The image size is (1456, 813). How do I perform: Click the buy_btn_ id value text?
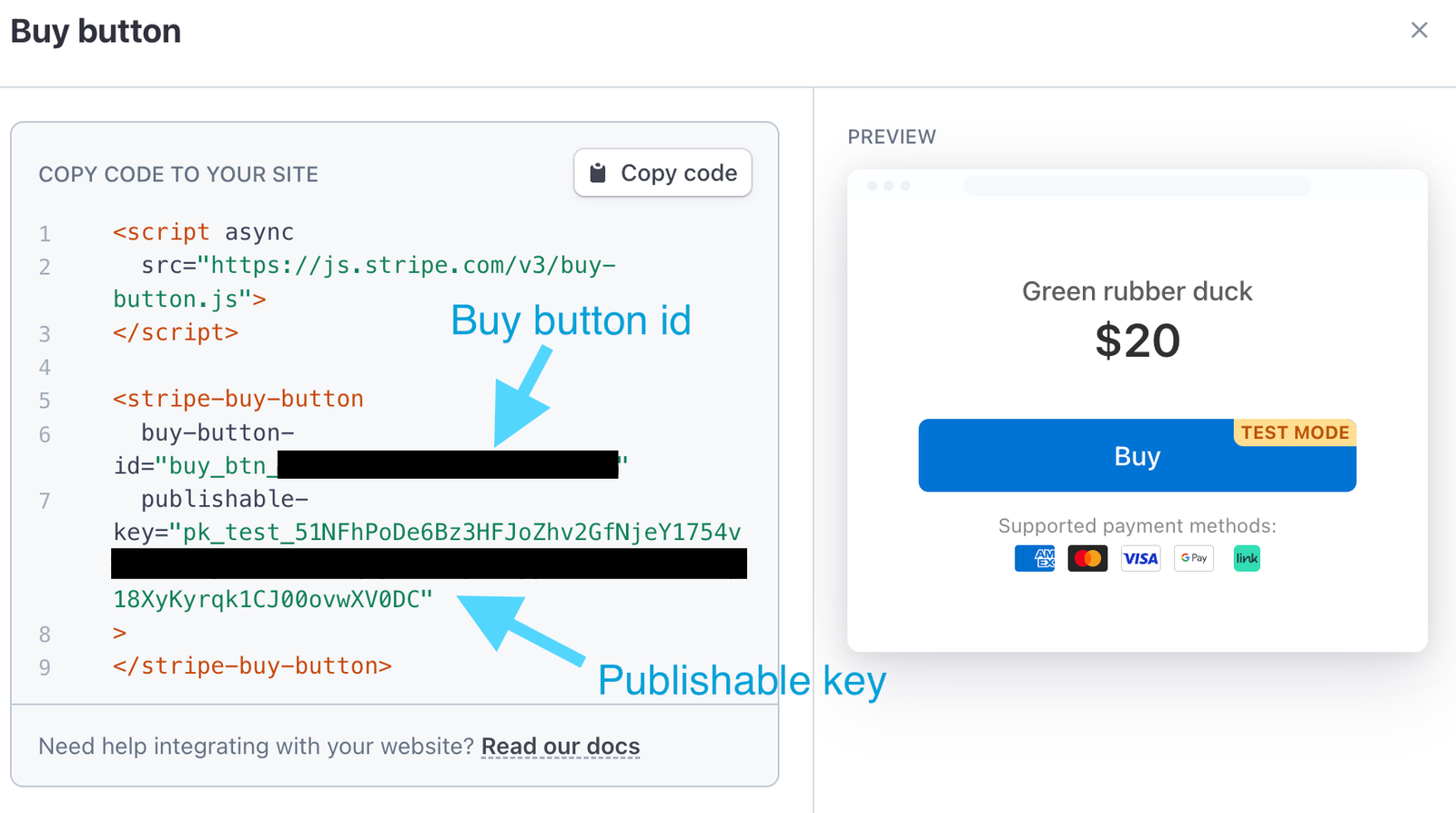[x=217, y=466]
